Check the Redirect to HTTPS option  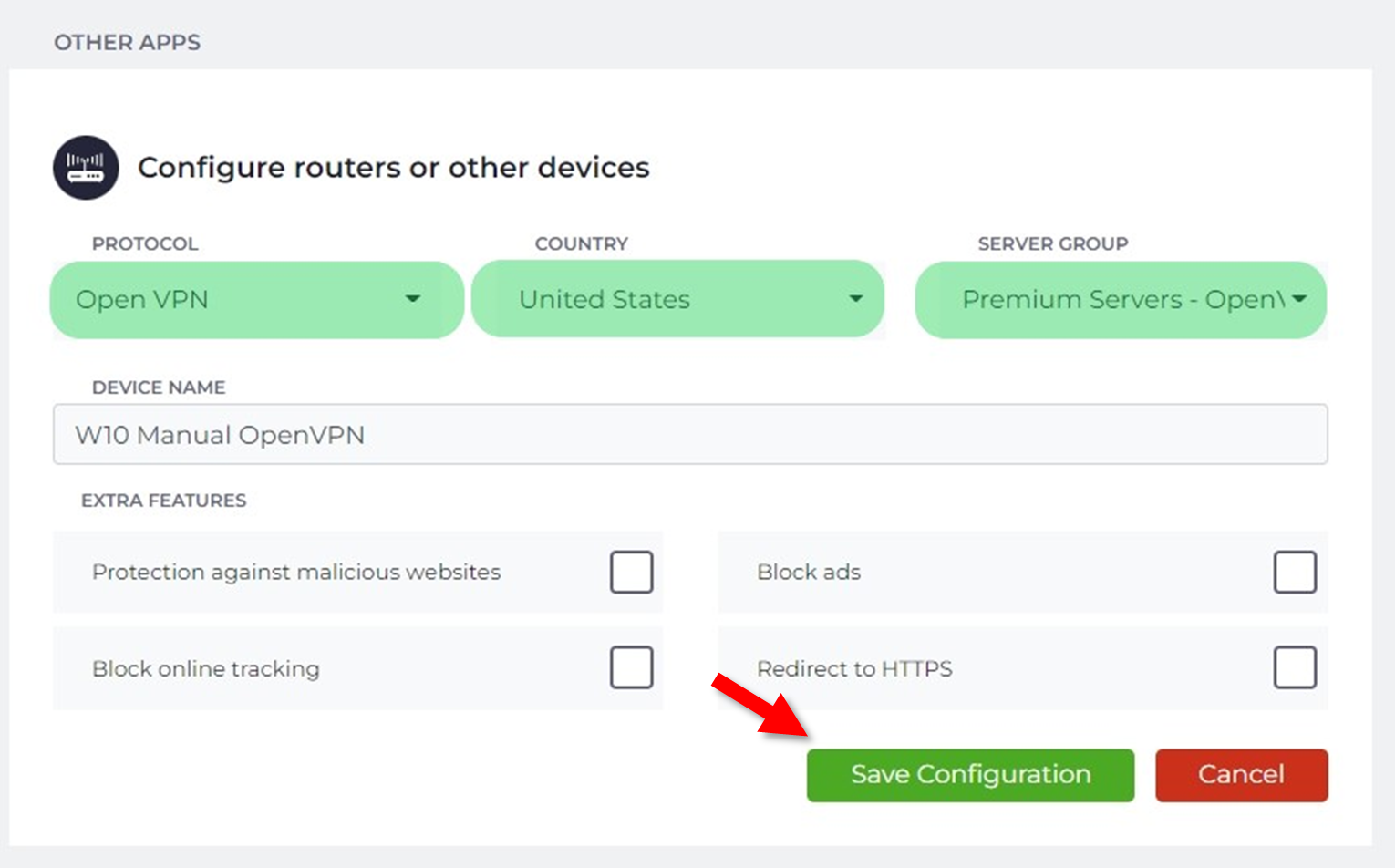click(1295, 668)
